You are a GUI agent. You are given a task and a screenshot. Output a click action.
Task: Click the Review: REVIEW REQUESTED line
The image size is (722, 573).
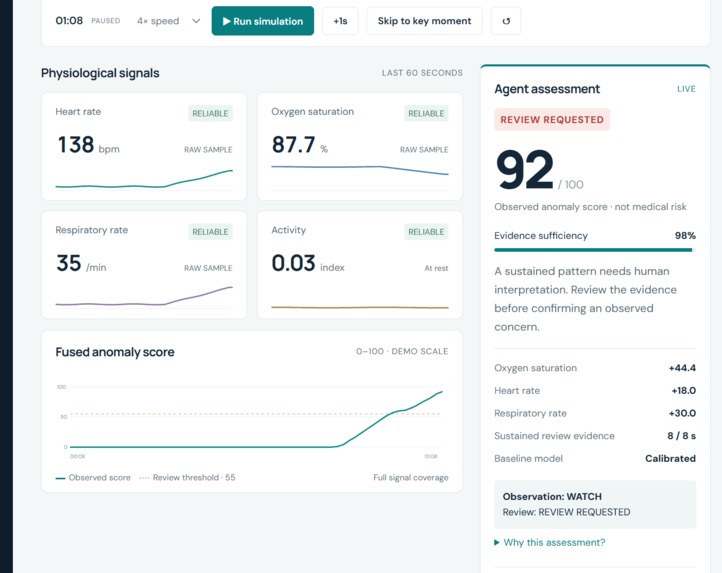point(566,512)
